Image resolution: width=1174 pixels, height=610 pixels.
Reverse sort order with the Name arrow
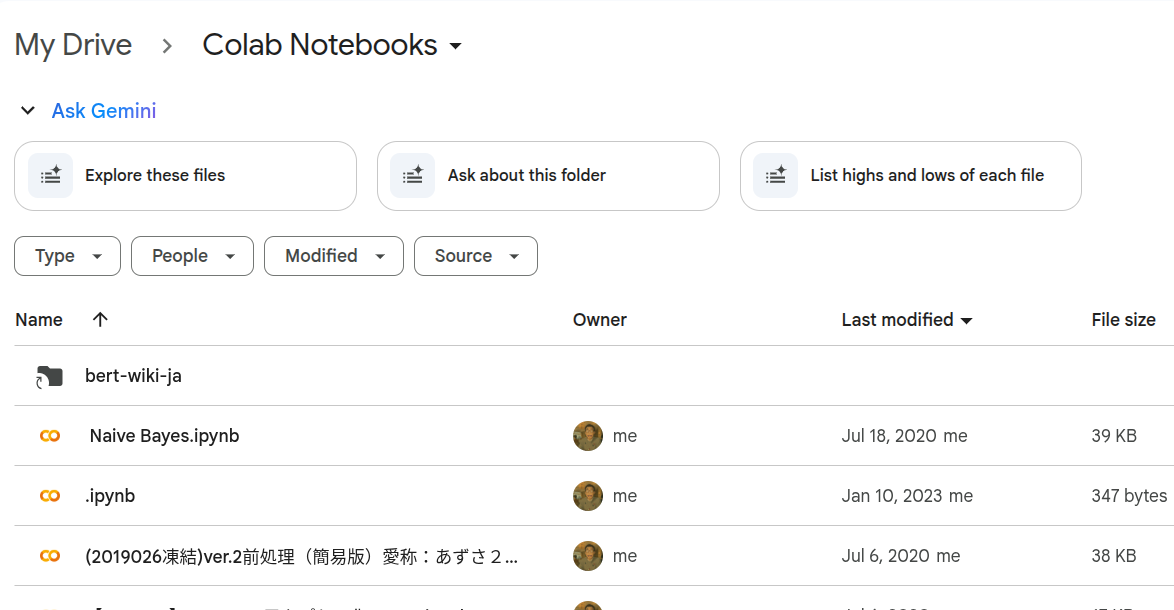(100, 320)
